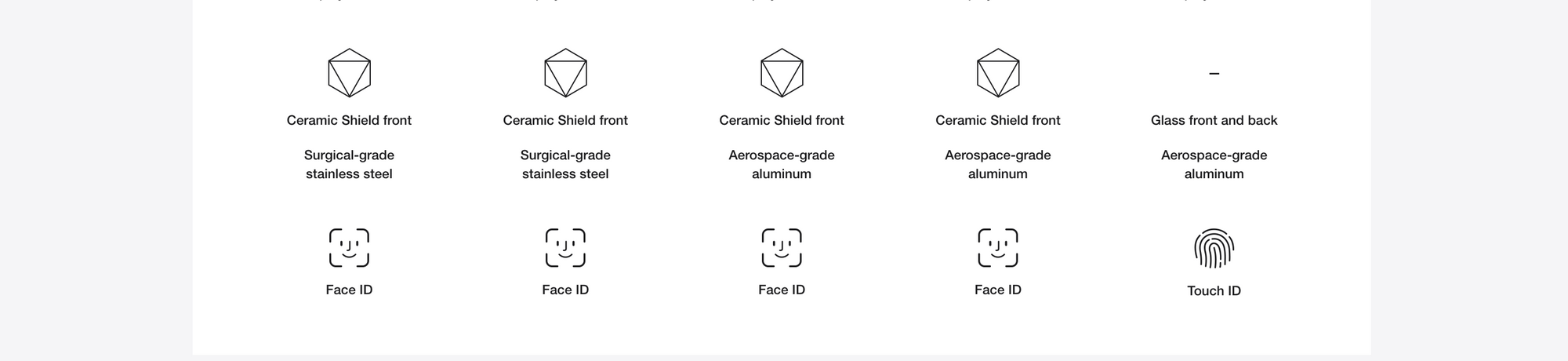Click the Glass front and back text
1568x361 pixels.
pyautogui.click(x=1214, y=120)
